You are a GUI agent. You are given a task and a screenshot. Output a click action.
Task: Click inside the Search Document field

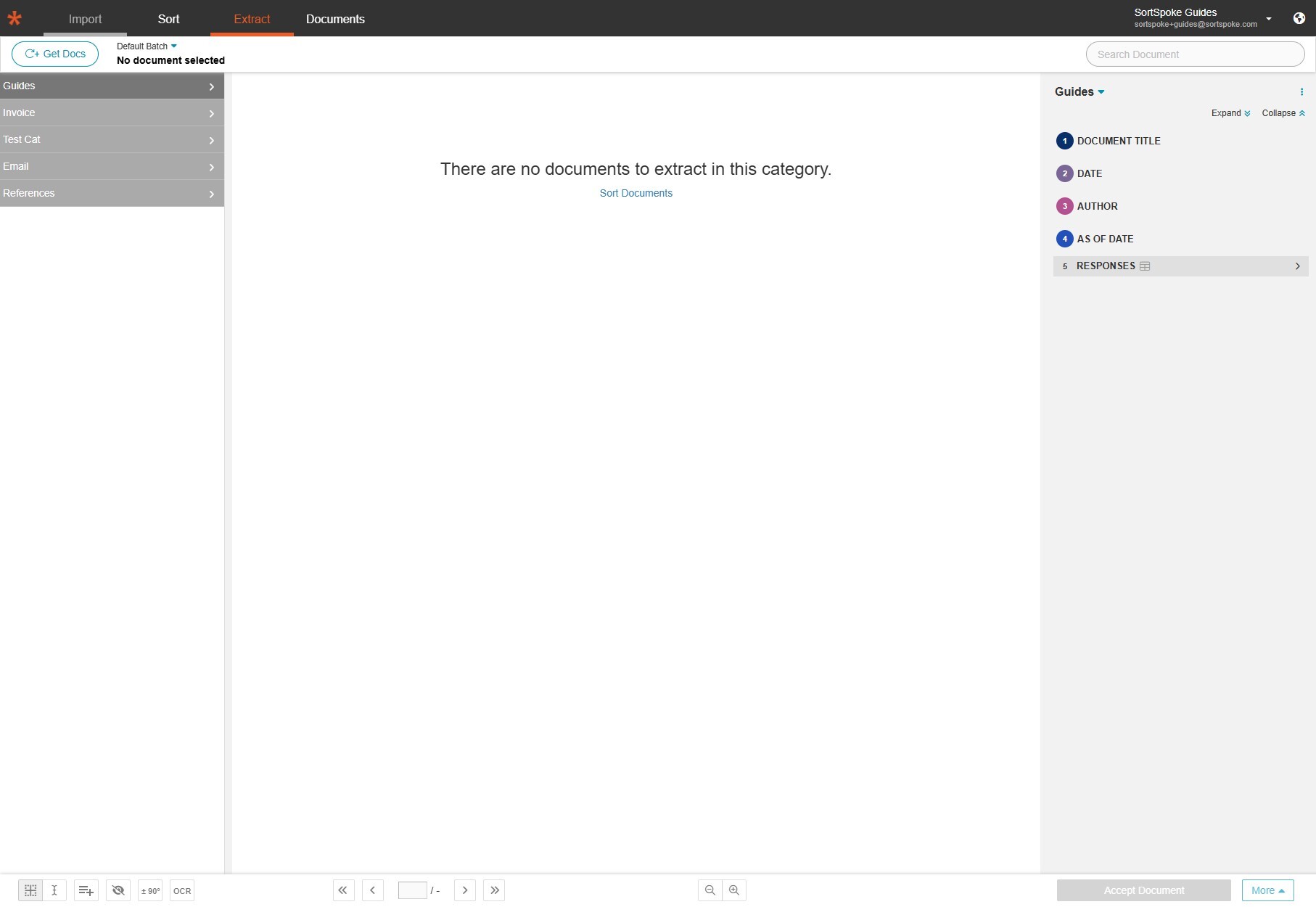pyautogui.click(x=1195, y=54)
